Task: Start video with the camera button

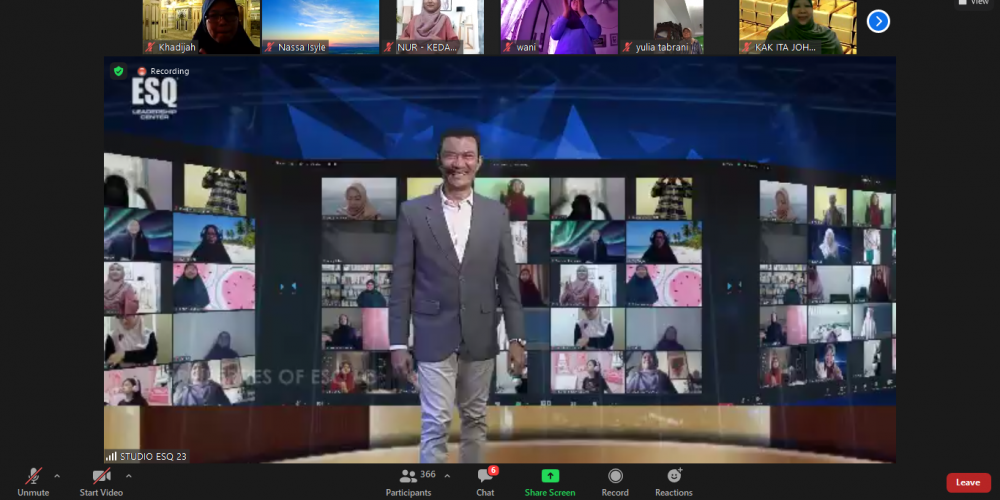Action: point(101,478)
